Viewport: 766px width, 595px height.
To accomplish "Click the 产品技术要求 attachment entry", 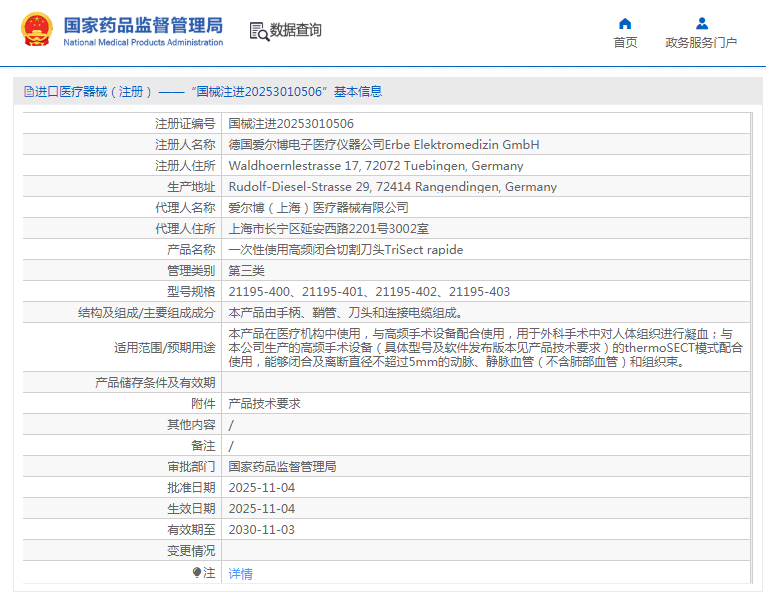I will [x=264, y=404].
